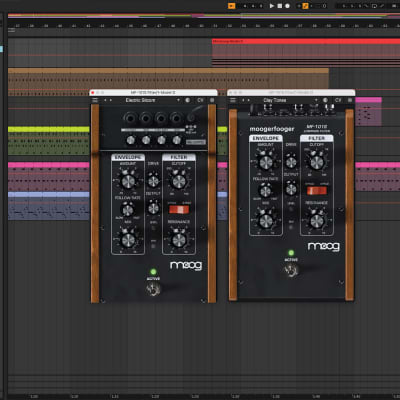Start playback with the transport Play button
The image size is (400, 400).
coord(272,6)
